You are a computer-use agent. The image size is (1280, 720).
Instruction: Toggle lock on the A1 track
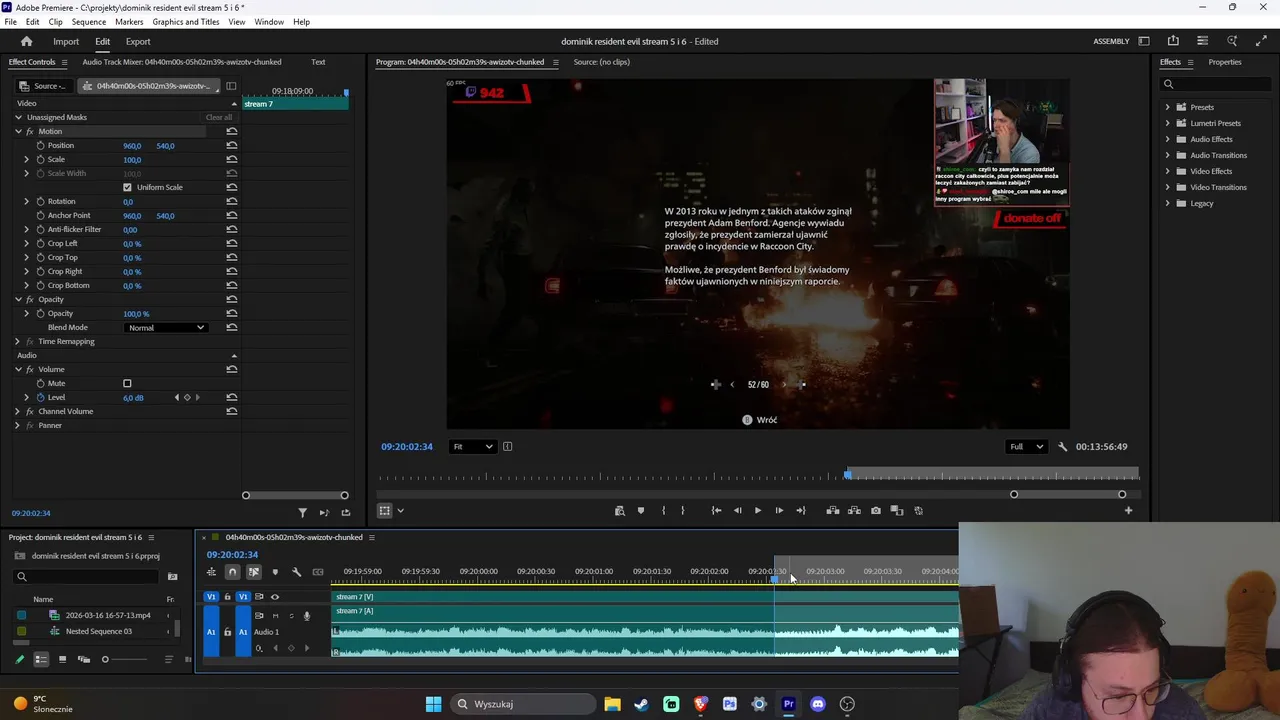click(x=227, y=632)
